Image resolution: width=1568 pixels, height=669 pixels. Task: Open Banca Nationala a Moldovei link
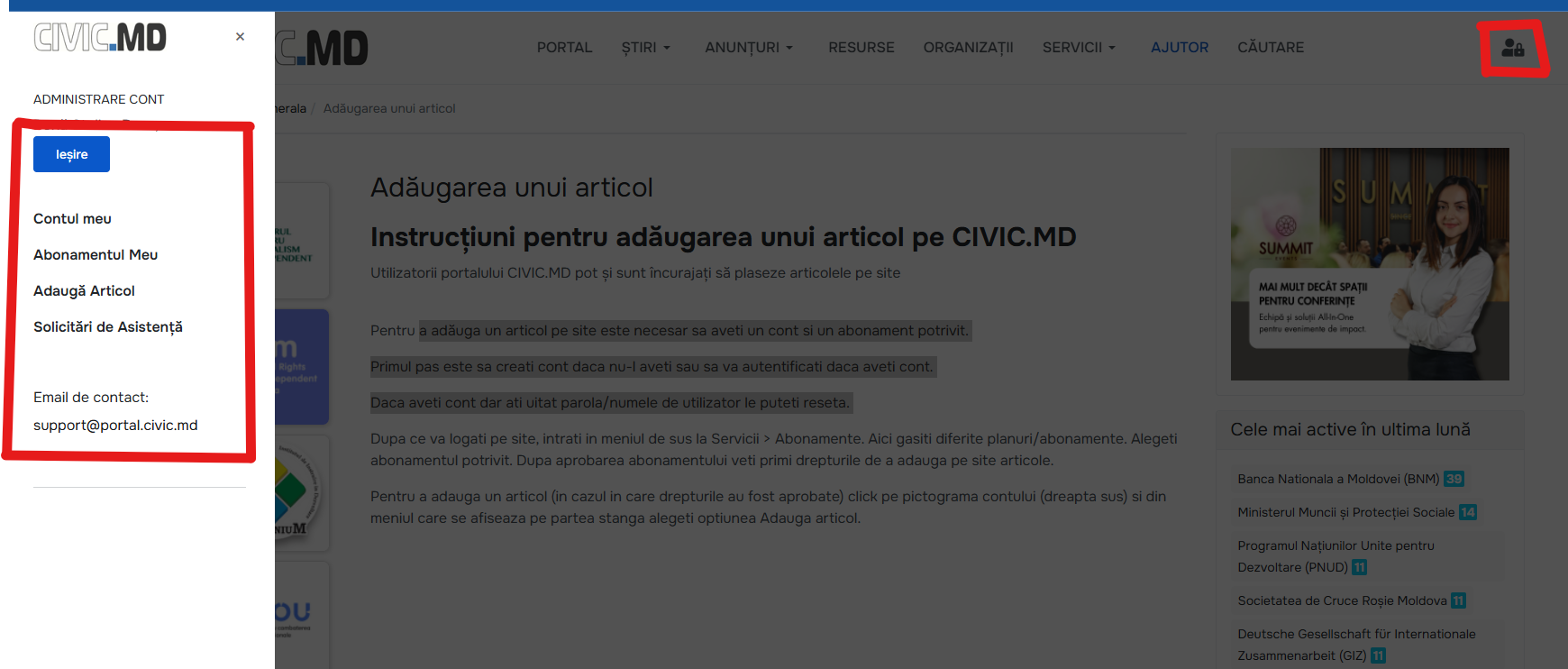1337,479
